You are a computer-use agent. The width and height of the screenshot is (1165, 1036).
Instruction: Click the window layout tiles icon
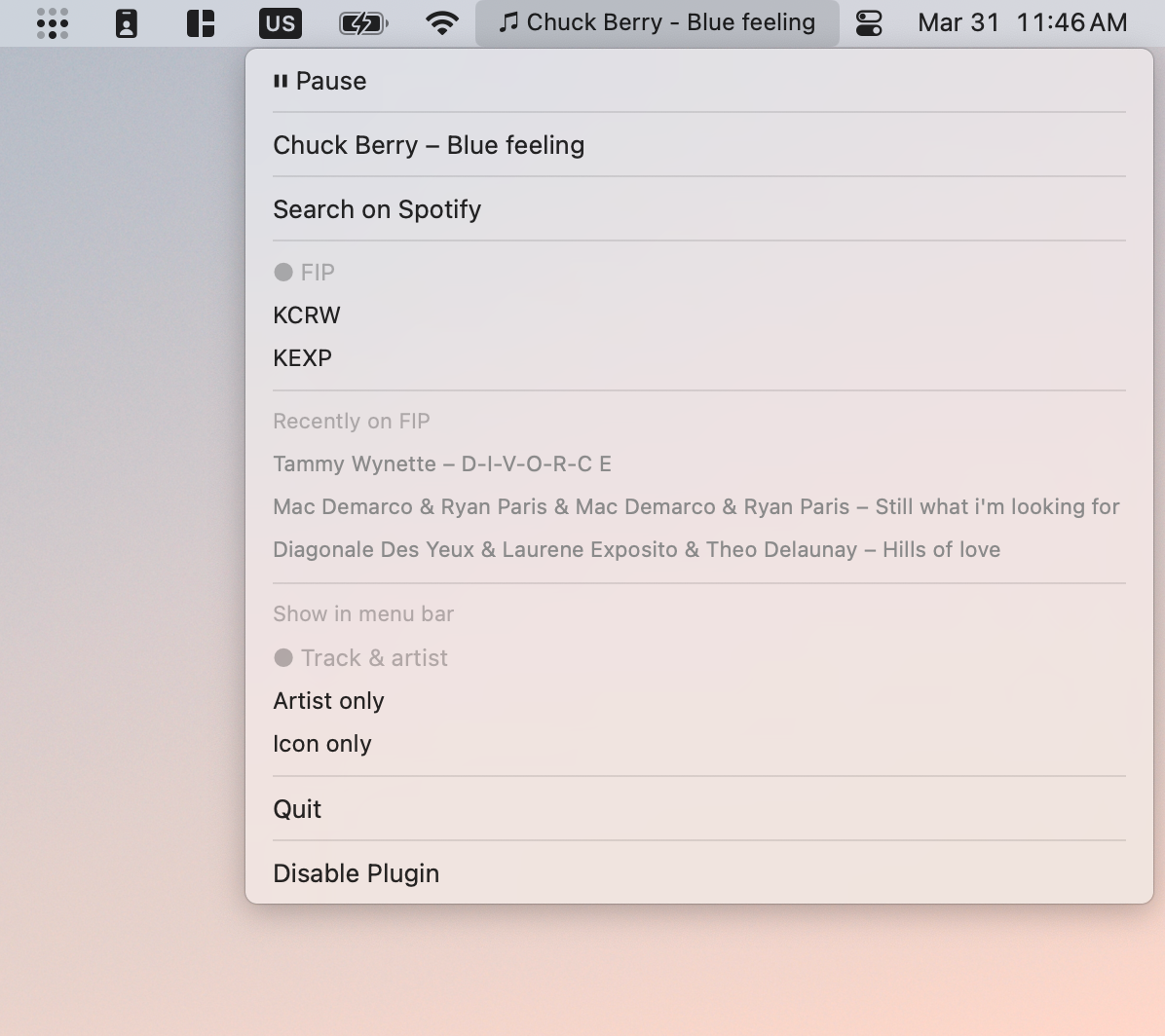(201, 22)
